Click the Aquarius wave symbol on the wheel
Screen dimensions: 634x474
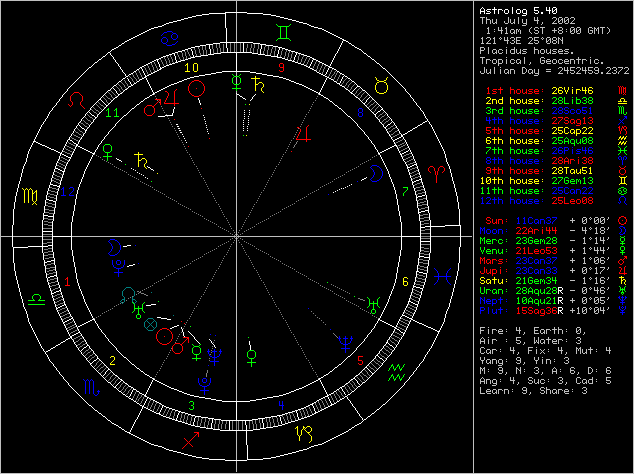pos(397,374)
